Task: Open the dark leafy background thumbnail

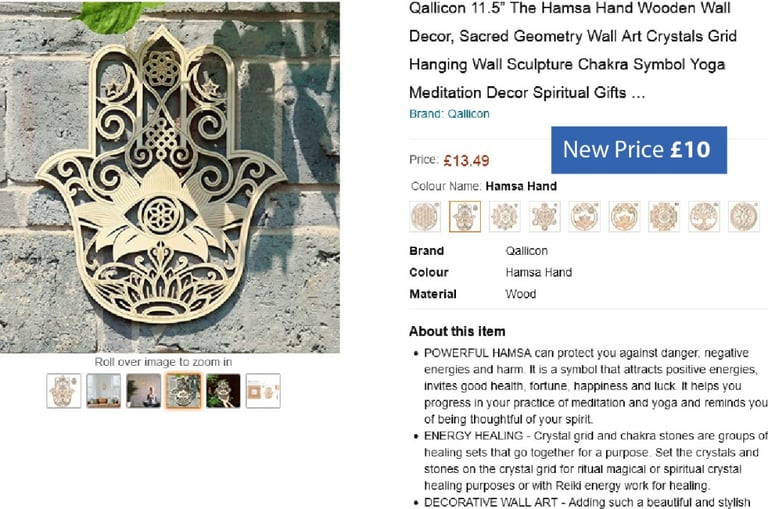Action: (223, 390)
